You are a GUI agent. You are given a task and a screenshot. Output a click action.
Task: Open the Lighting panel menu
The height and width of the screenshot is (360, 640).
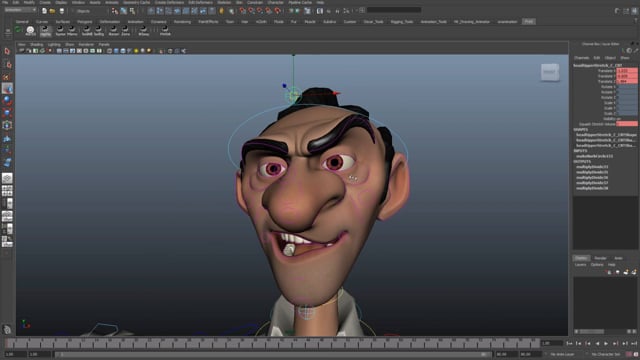[x=54, y=44]
